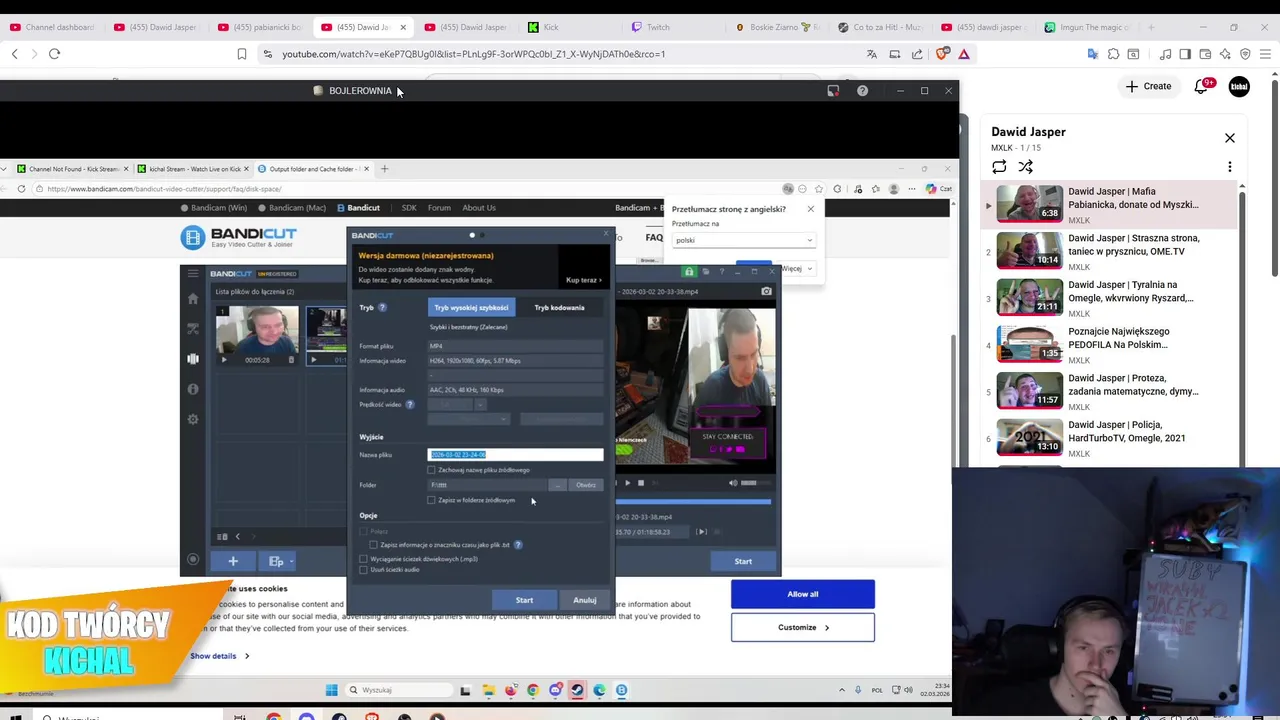Click the help icon next to Prędkość wideo
Image resolution: width=1280 pixels, height=720 pixels.
pos(410,405)
